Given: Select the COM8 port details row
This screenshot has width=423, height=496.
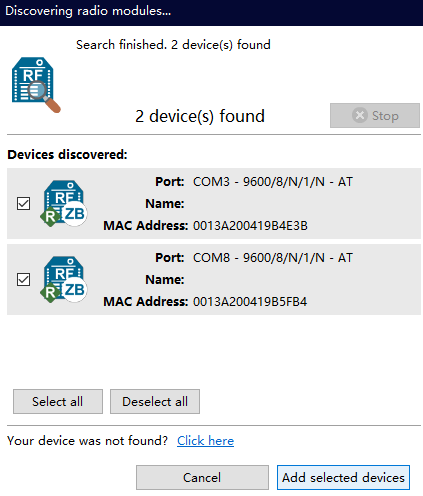Looking at the screenshot, I should tap(214, 279).
